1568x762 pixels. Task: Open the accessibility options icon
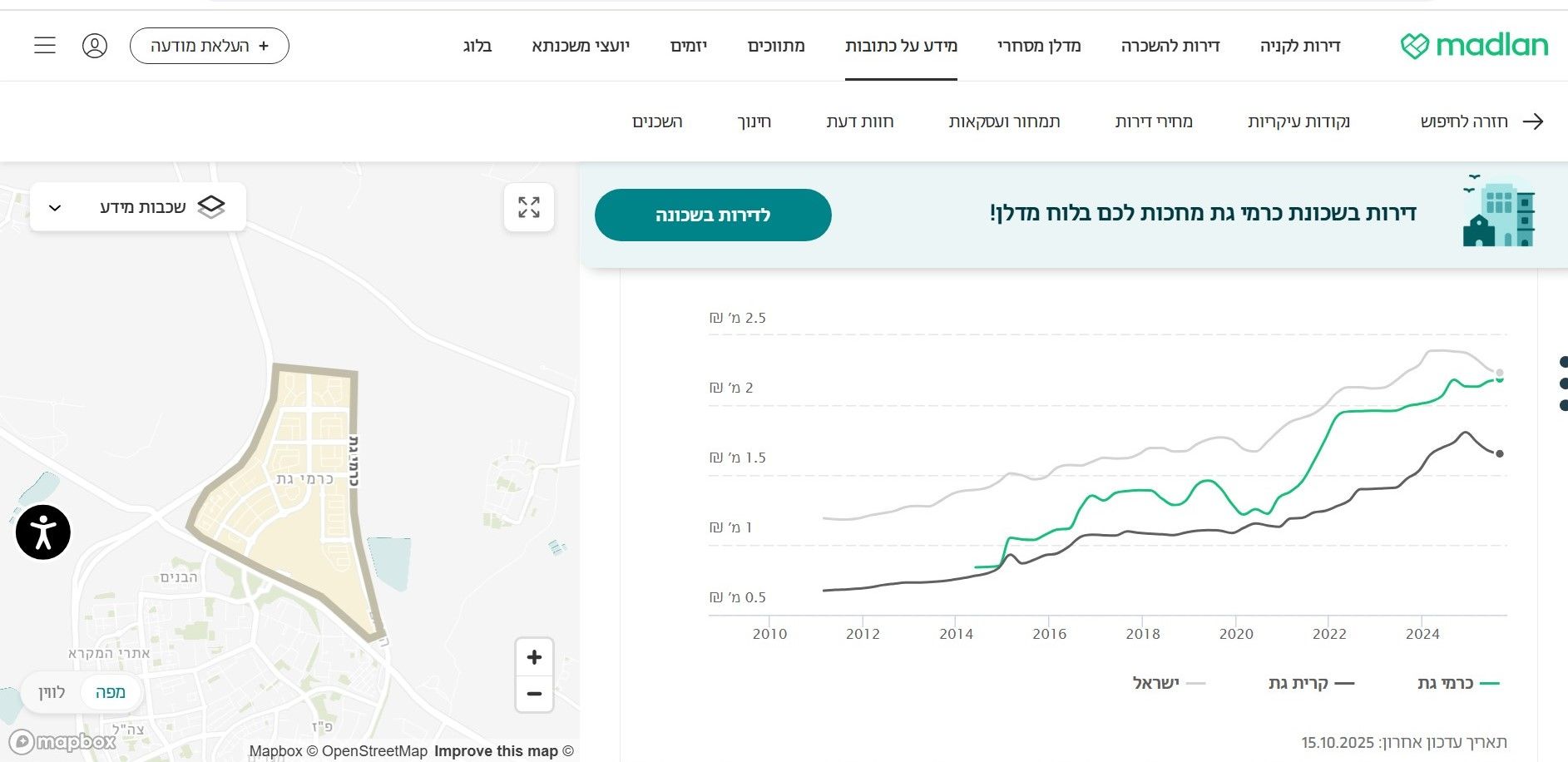(43, 532)
